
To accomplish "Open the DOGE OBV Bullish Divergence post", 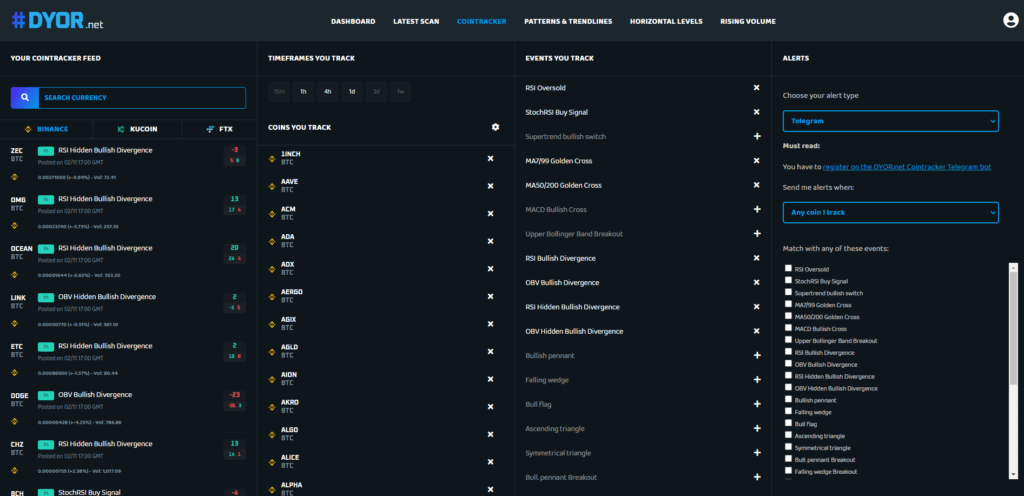I will 95,395.
